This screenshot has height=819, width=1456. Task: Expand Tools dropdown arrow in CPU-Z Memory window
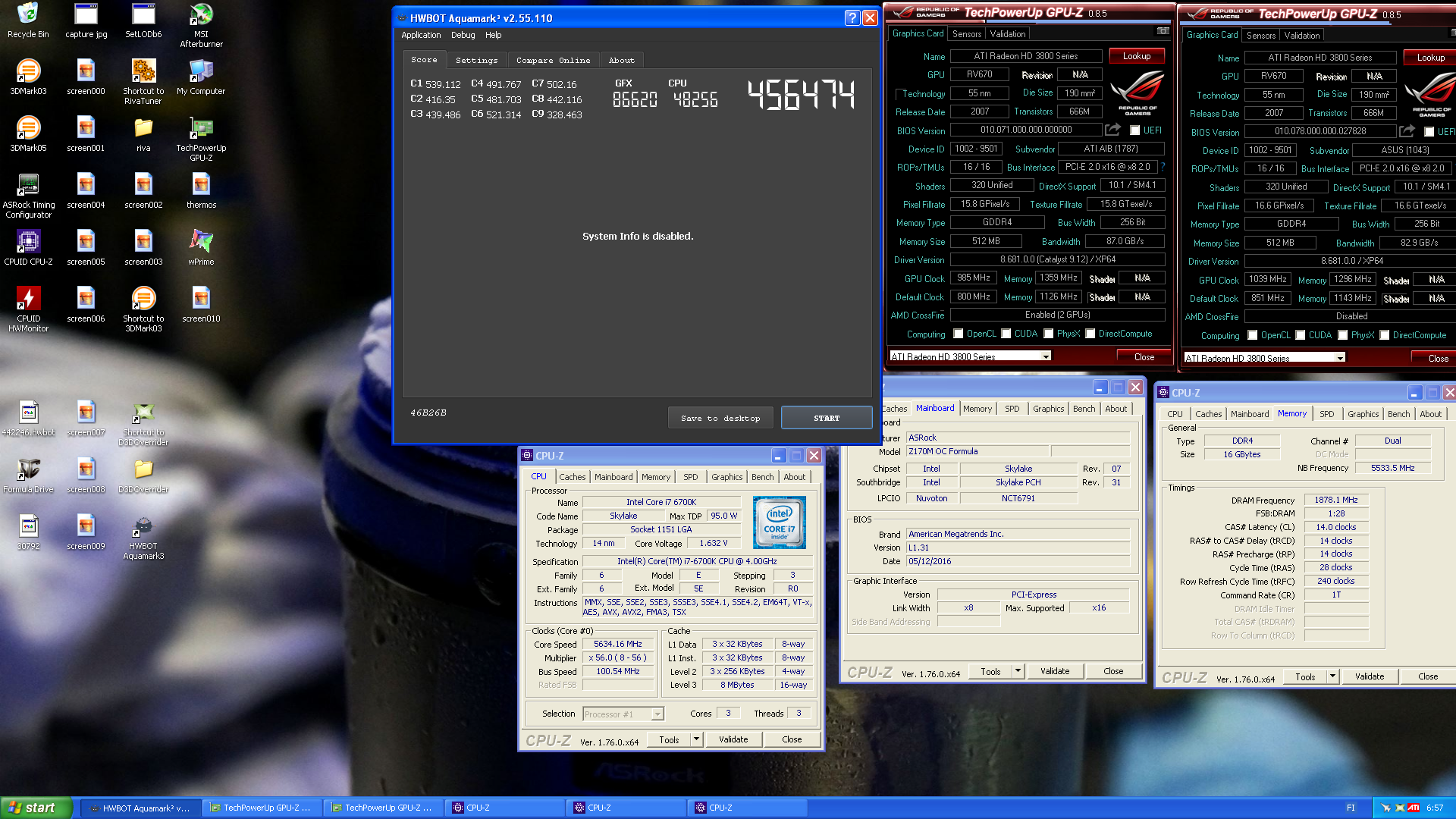click(x=1332, y=676)
